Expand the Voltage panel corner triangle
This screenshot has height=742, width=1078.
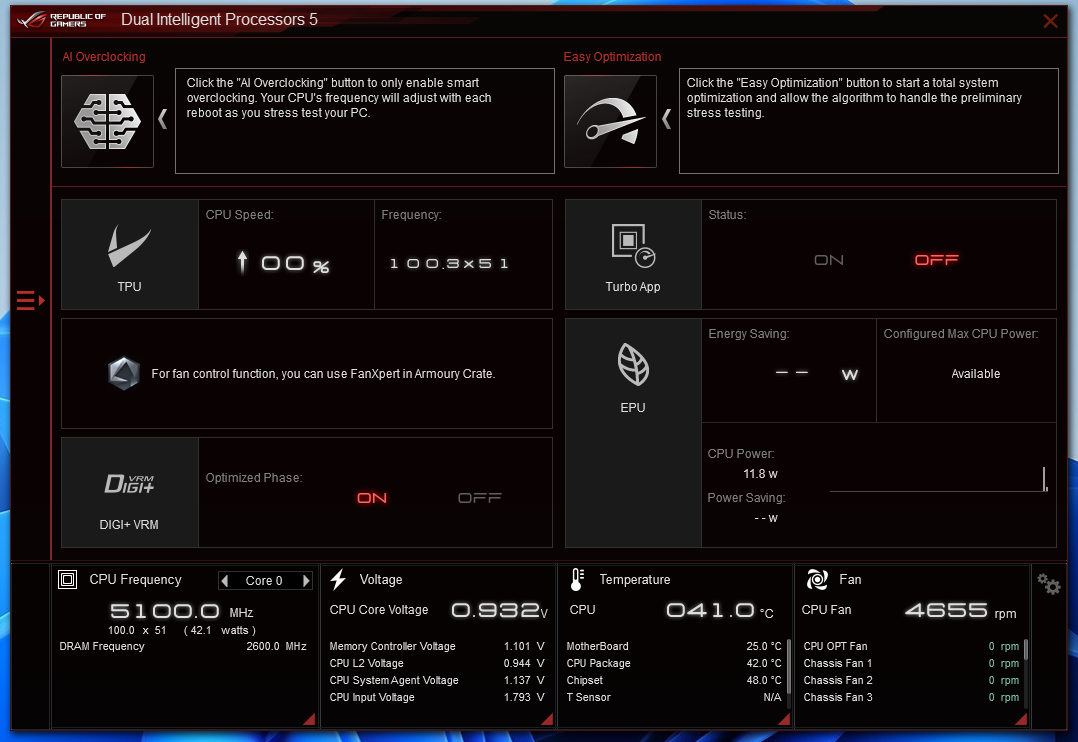[547, 719]
